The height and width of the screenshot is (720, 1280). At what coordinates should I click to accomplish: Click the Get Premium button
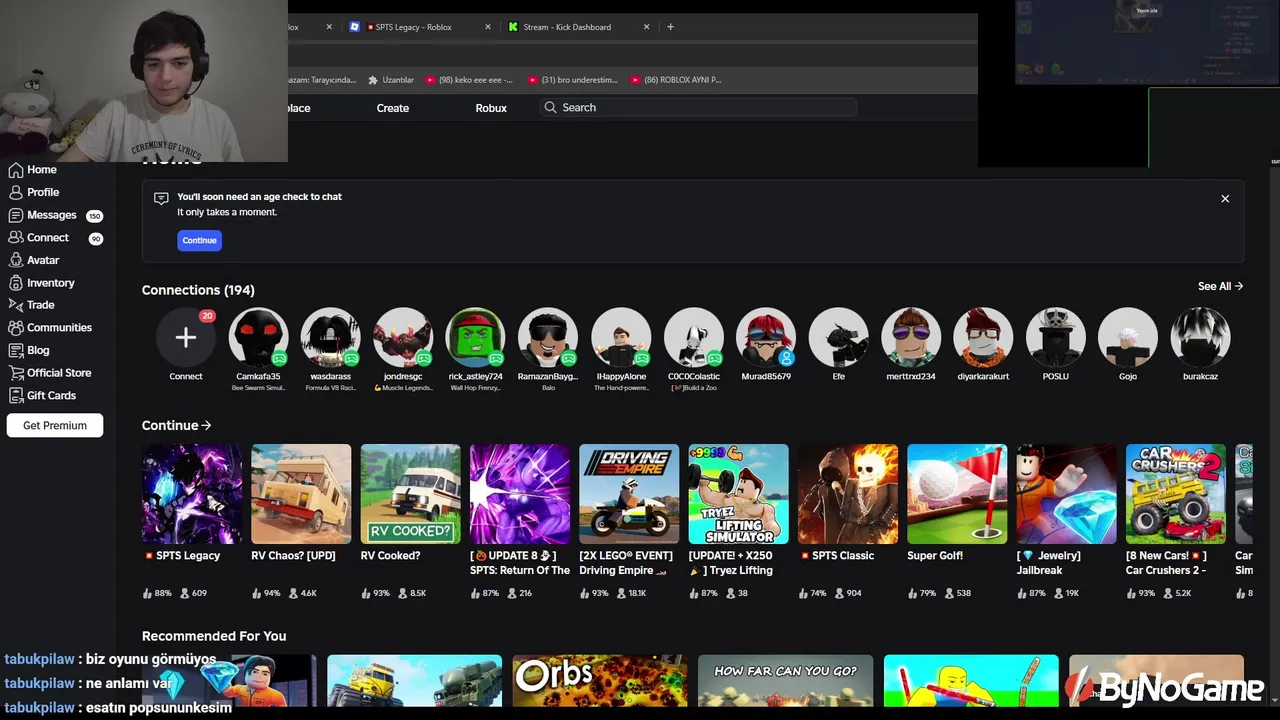click(x=55, y=425)
